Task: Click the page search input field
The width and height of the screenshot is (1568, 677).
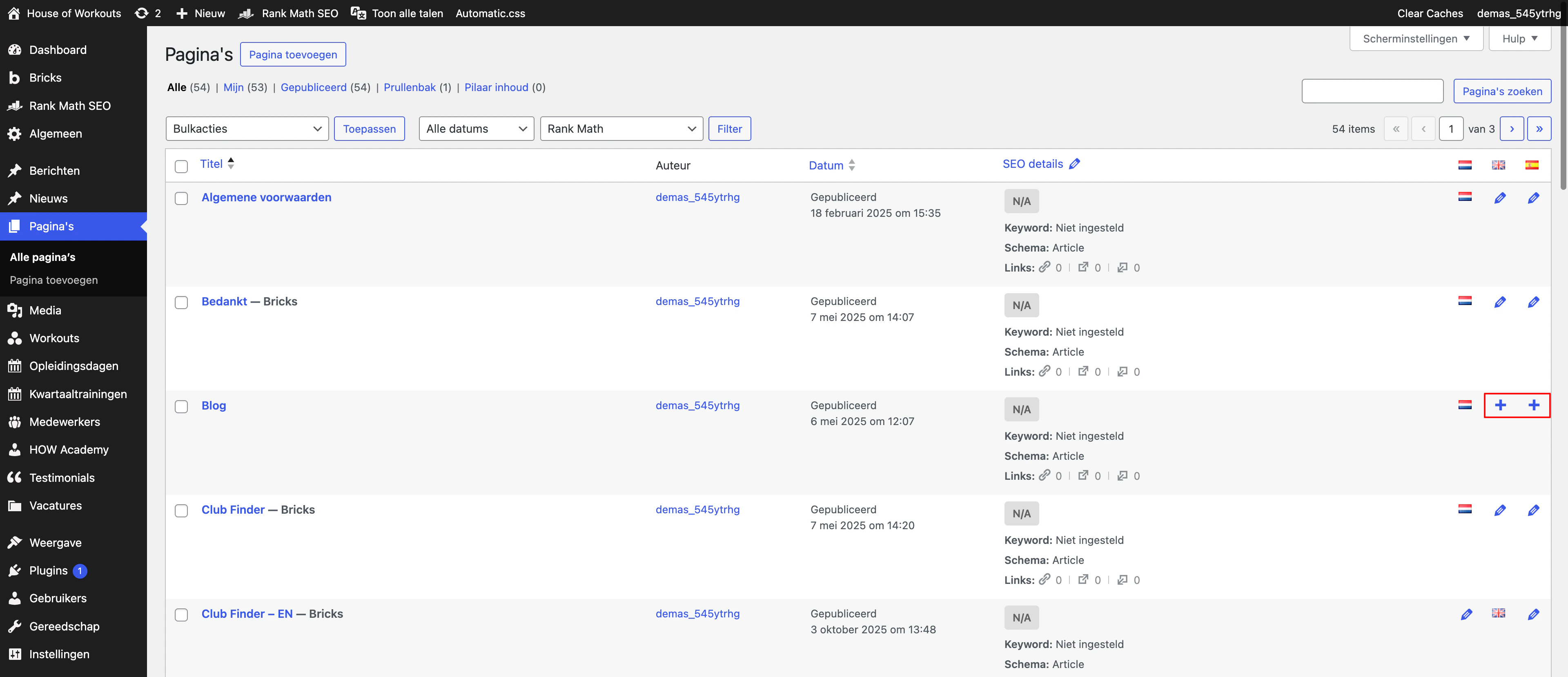Action: pos(1372,91)
